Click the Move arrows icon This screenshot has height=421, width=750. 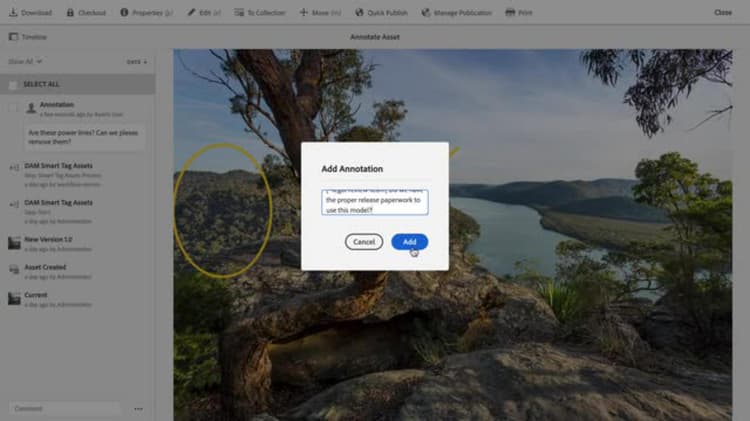(304, 12)
